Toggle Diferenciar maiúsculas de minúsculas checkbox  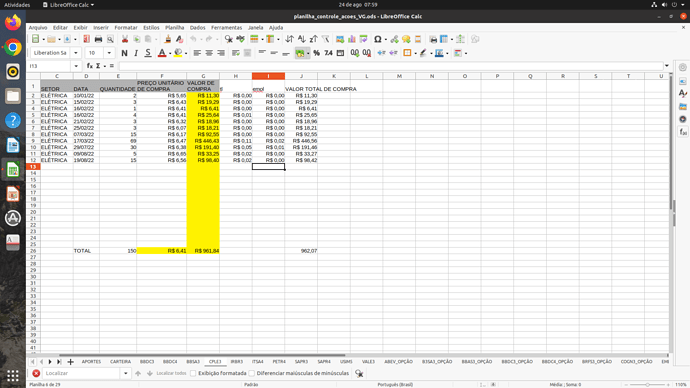[251, 373]
